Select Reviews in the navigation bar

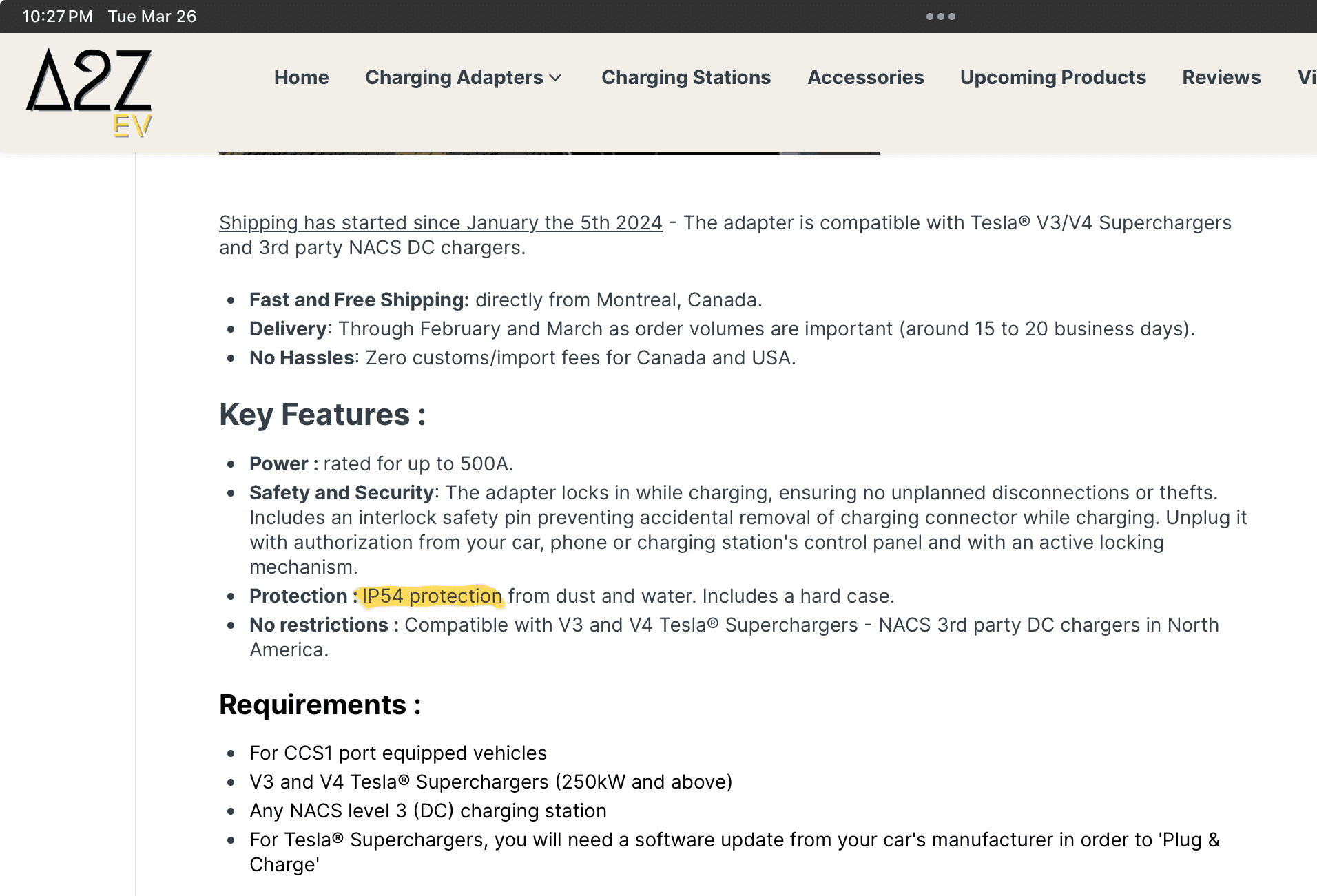pyautogui.click(x=1221, y=78)
